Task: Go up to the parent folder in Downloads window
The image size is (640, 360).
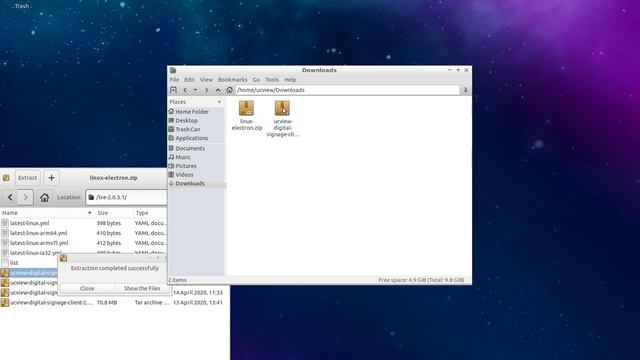Action: (218, 90)
